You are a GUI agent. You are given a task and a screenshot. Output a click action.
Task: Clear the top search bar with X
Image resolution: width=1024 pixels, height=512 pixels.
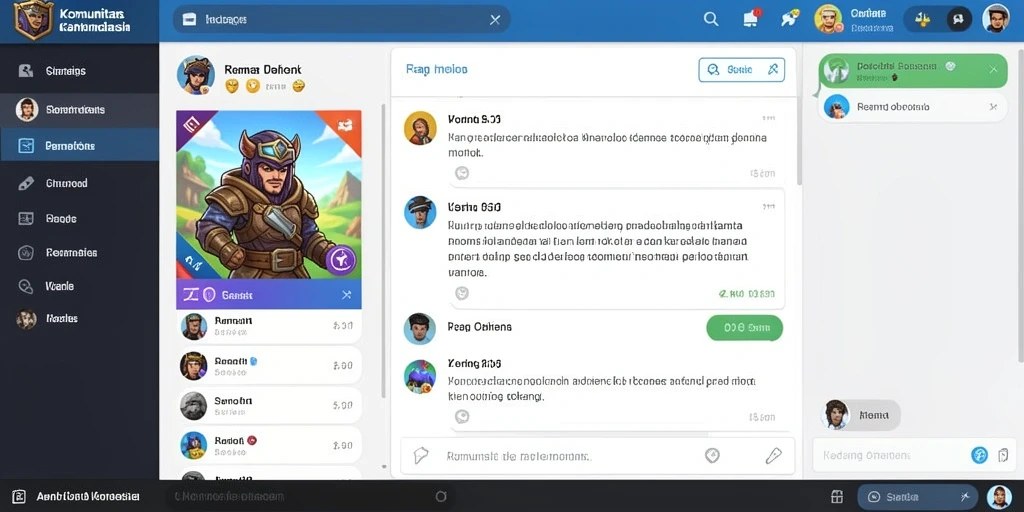495,20
